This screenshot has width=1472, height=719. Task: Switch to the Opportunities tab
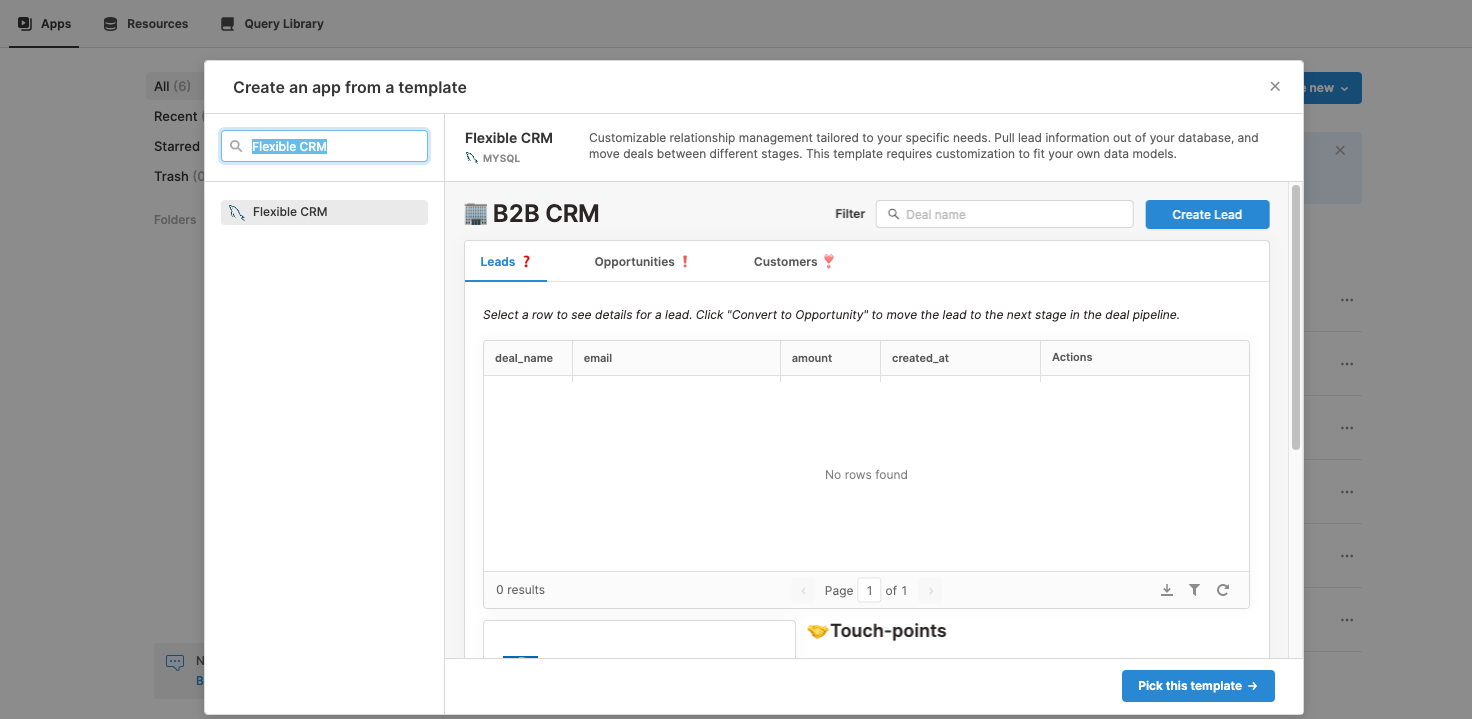[x=634, y=261]
